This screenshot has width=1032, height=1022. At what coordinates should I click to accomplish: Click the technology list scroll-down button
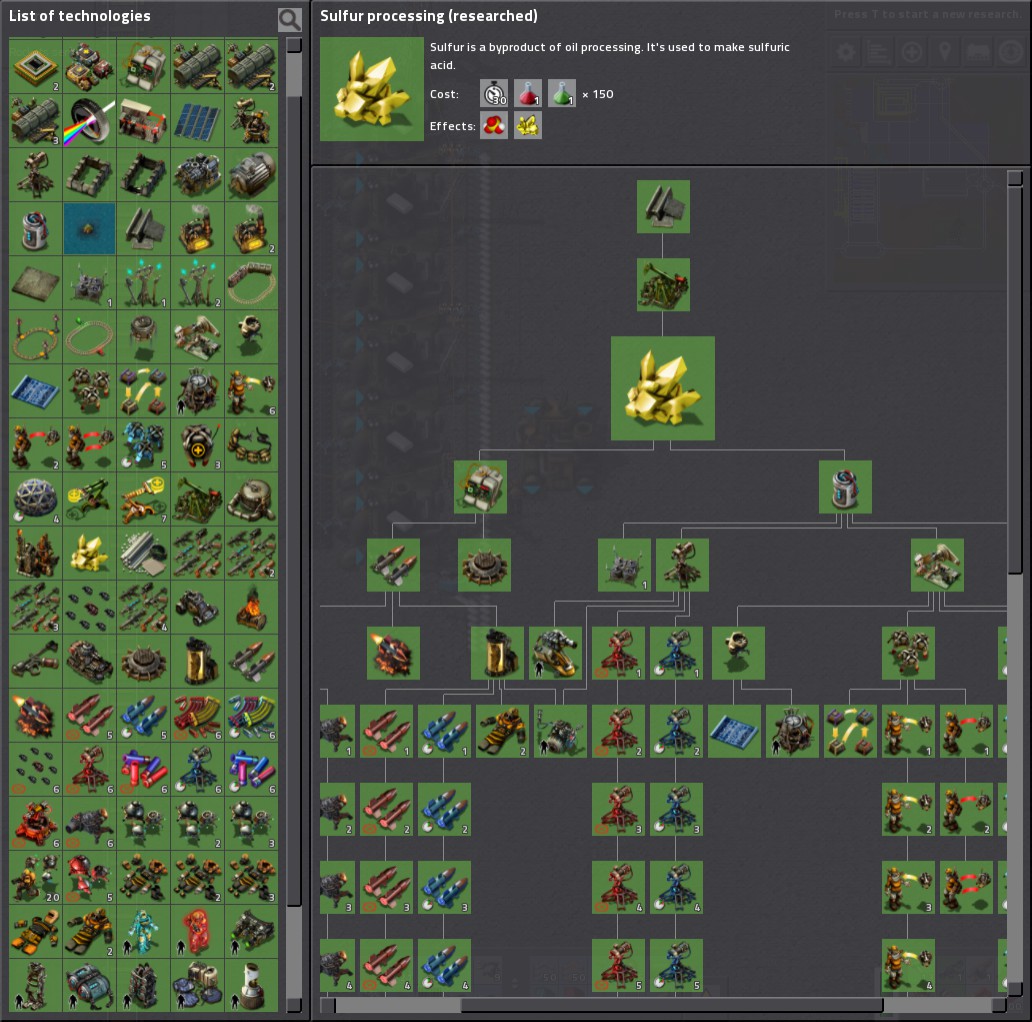(x=294, y=1005)
